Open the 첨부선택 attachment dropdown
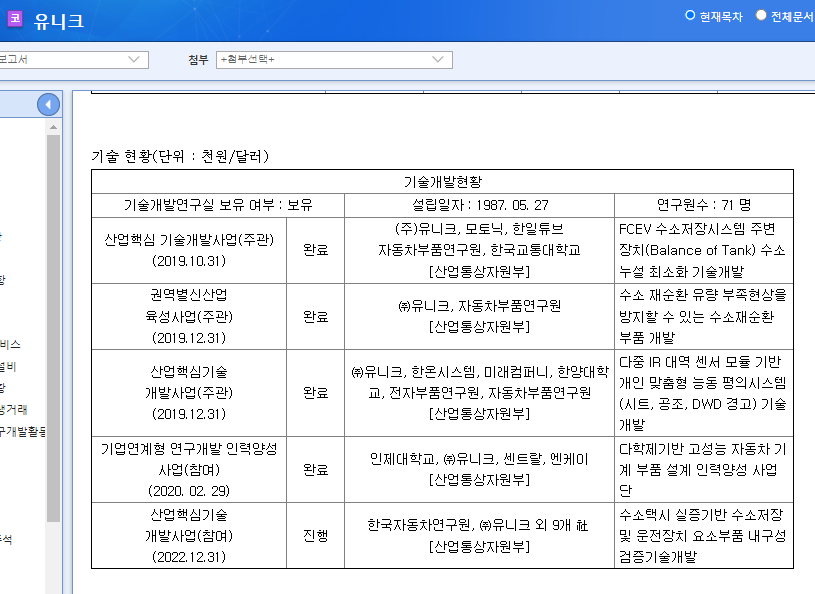This screenshot has width=815, height=594. 334,60
